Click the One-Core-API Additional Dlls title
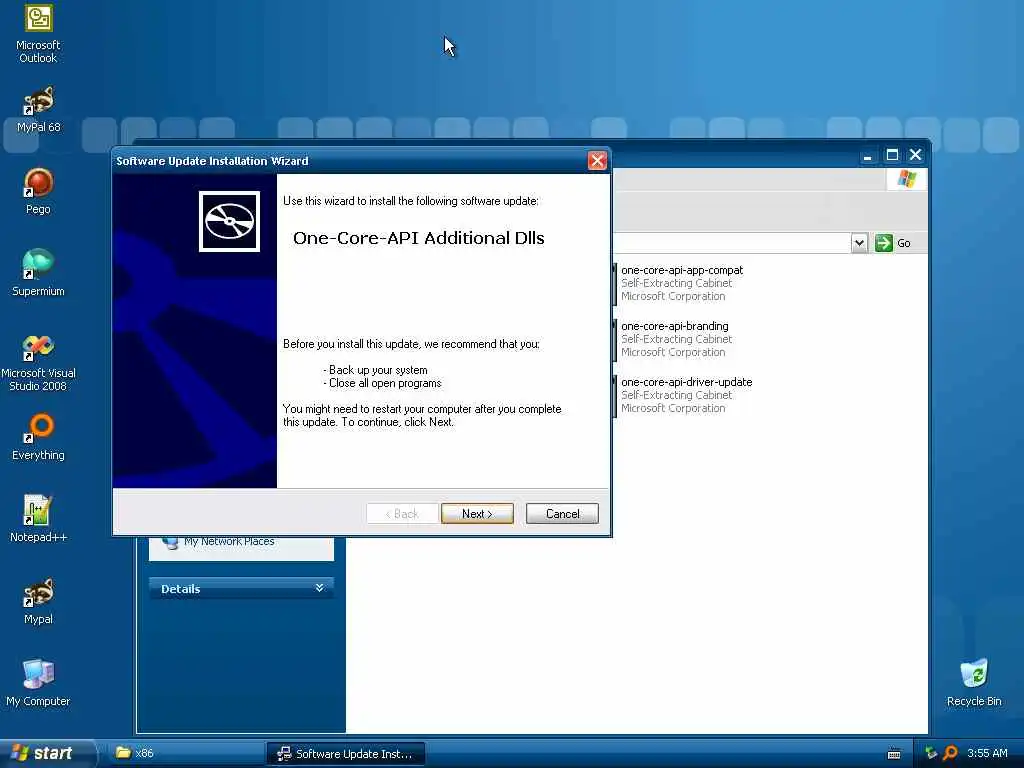Viewport: 1024px width, 768px height. click(419, 238)
